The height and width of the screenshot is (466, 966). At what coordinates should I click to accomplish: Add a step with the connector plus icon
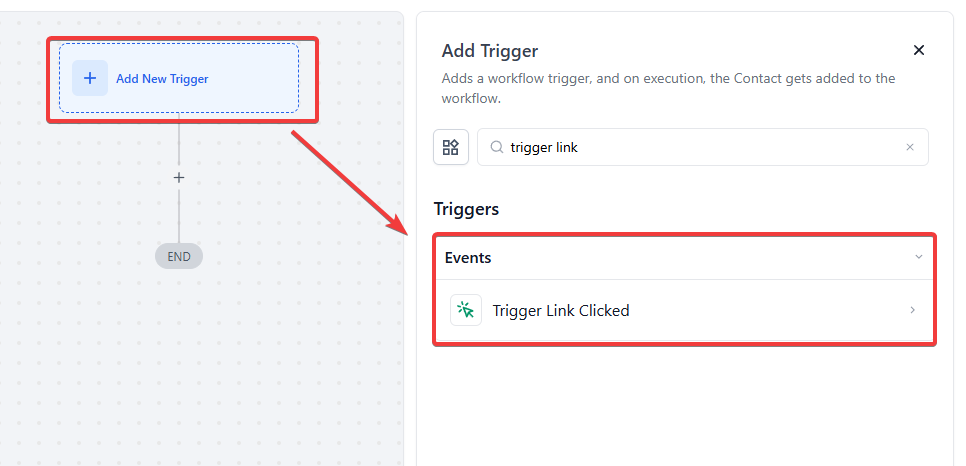click(179, 178)
